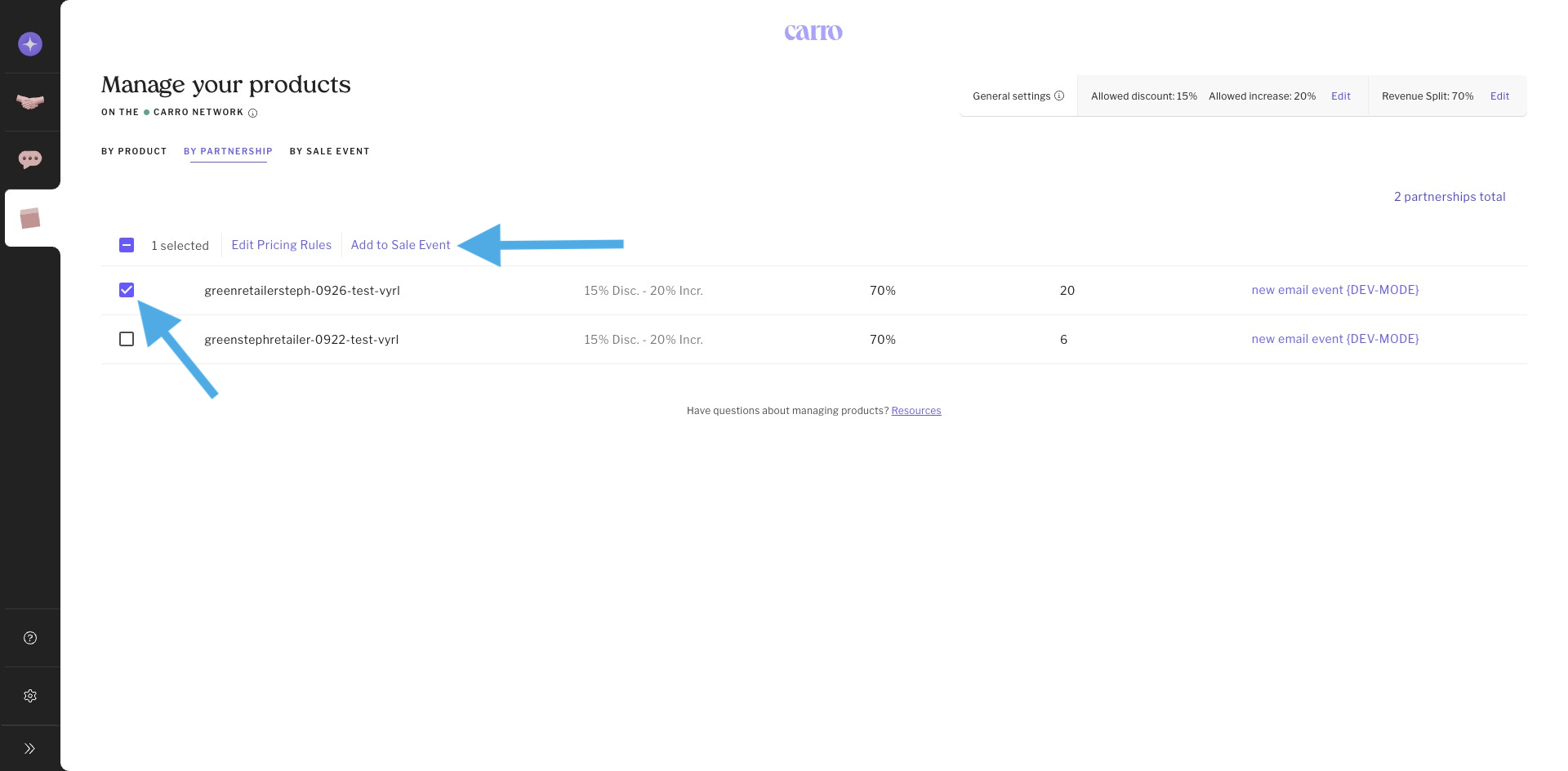
Task: Click the Carro logo
Action: point(813,32)
